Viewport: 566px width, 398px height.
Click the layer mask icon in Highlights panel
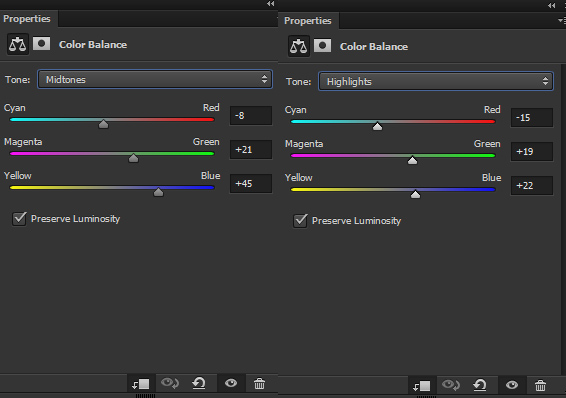point(322,46)
